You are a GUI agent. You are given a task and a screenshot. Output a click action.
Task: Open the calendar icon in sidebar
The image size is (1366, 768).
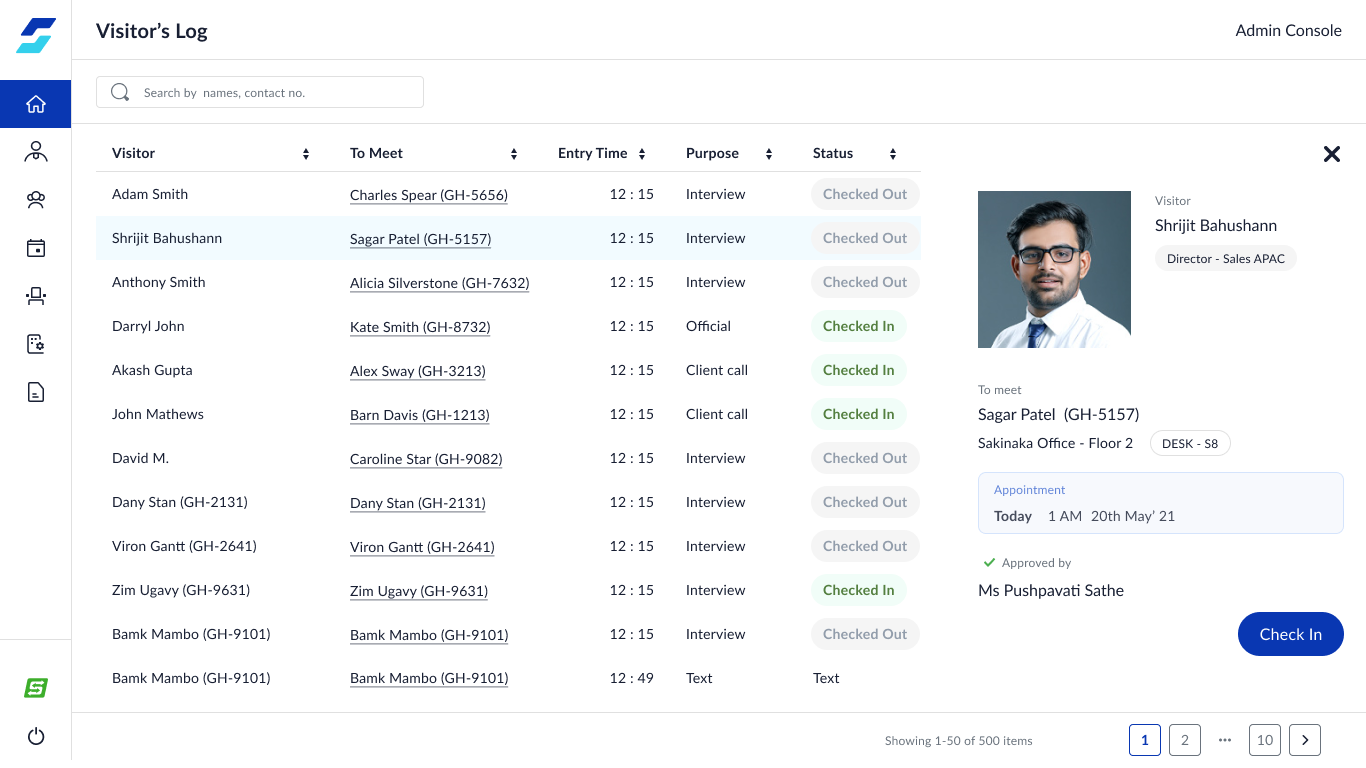click(36, 248)
